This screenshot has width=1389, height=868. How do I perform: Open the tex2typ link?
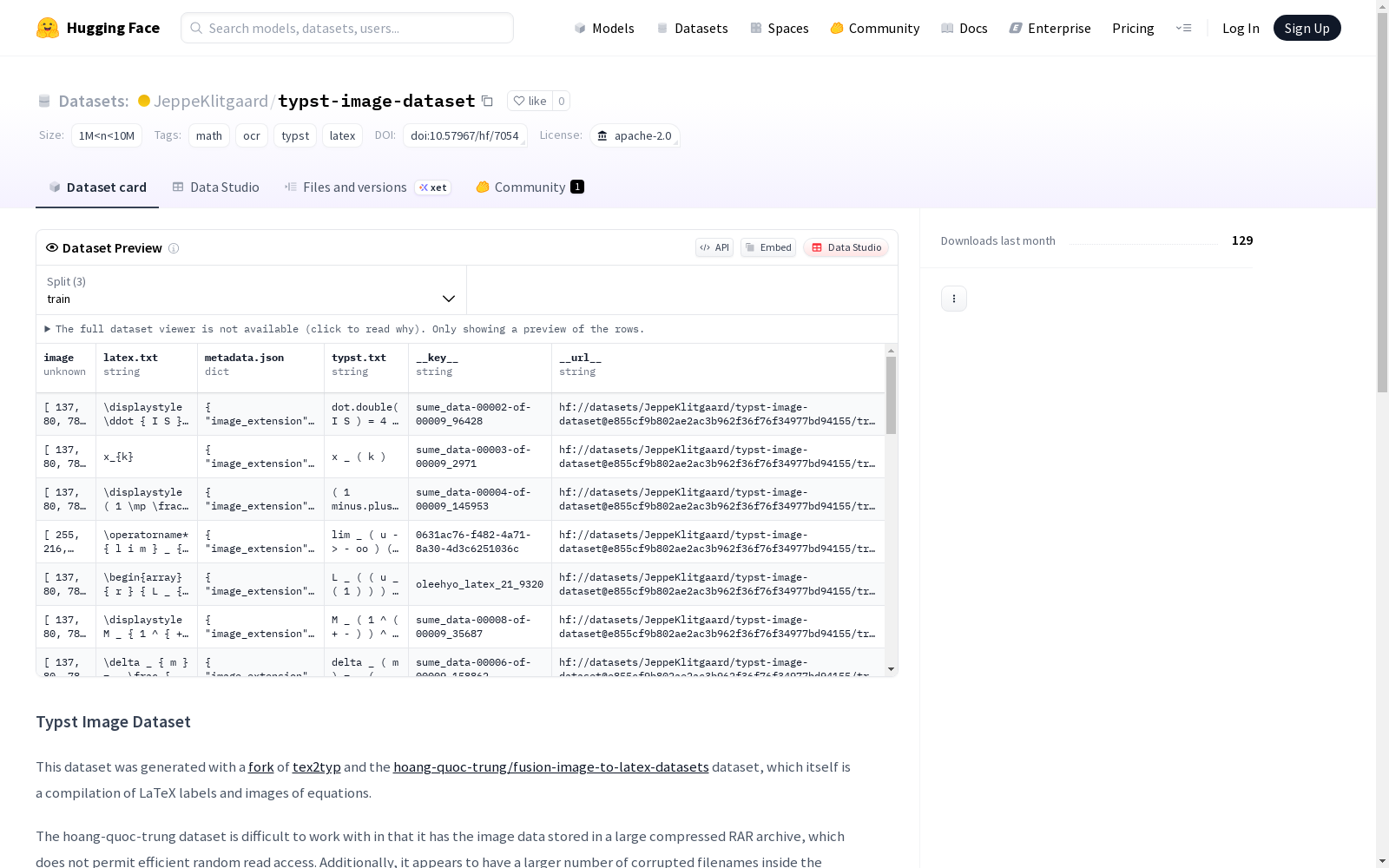coord(317,767)
